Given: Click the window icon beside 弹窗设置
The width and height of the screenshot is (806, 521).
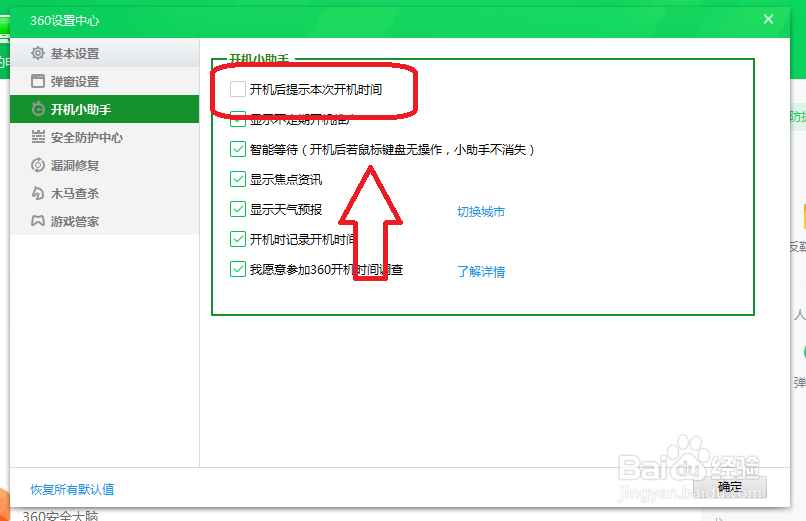Looking at the screenshot, I should pyautogui.click(x=38, y=81).
